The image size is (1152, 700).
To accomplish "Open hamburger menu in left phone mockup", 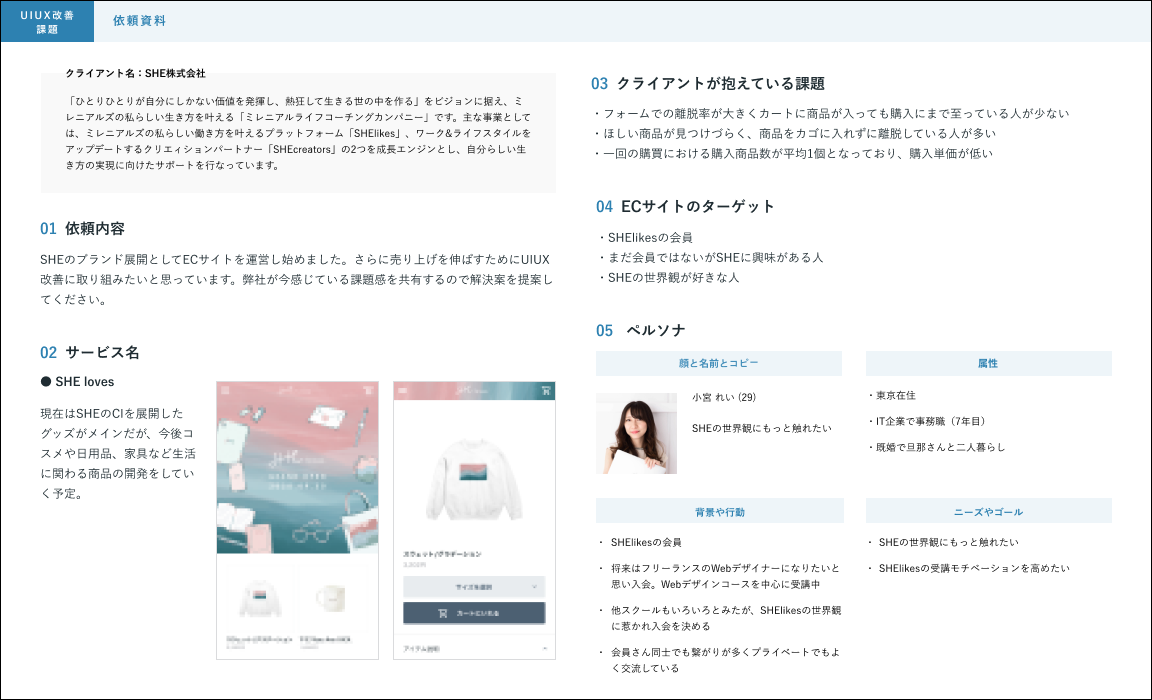I will 225,390.
